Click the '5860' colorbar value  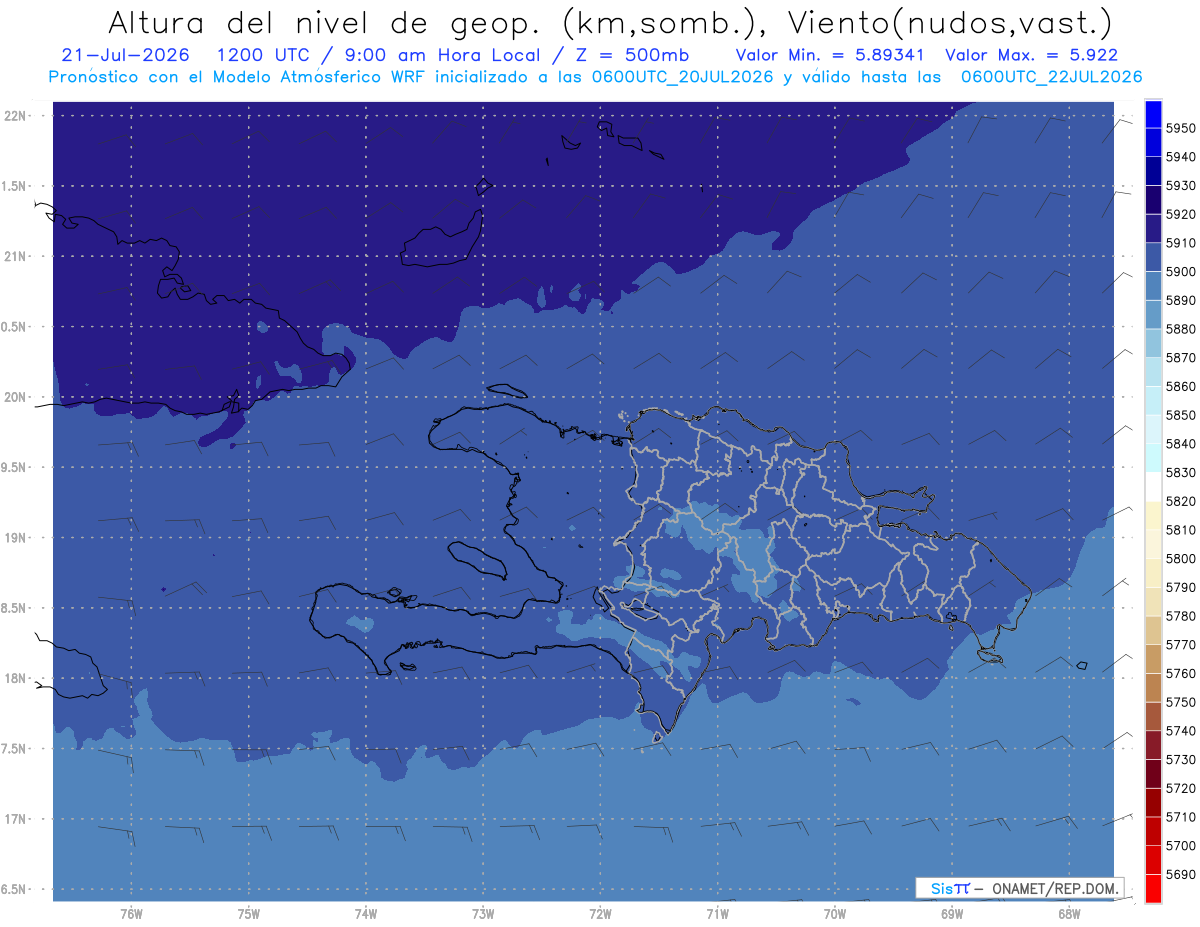[x=1181, y=386]
